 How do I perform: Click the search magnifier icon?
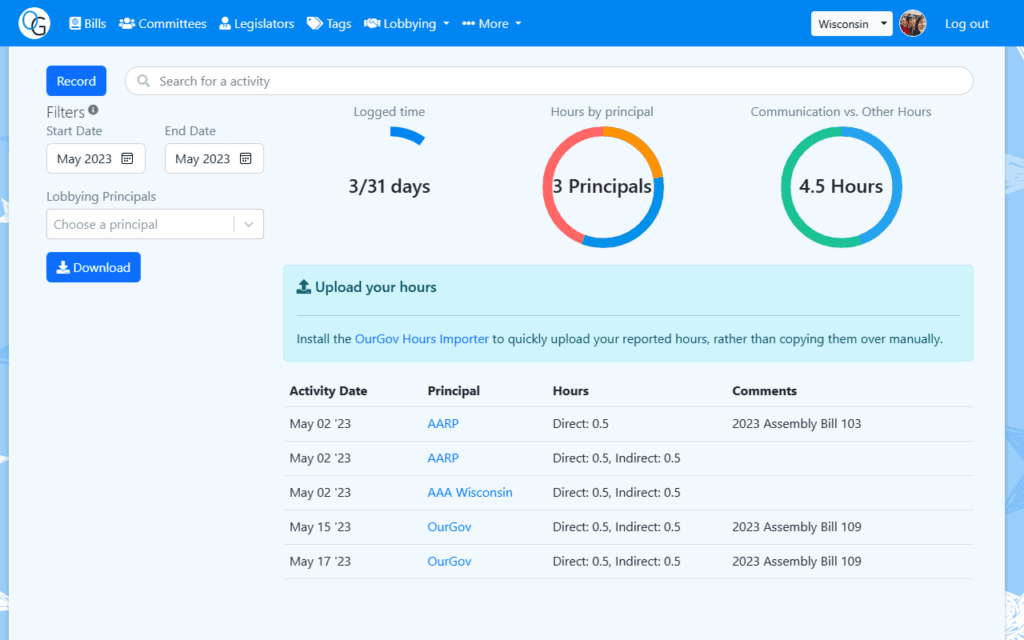pos(144,81)
